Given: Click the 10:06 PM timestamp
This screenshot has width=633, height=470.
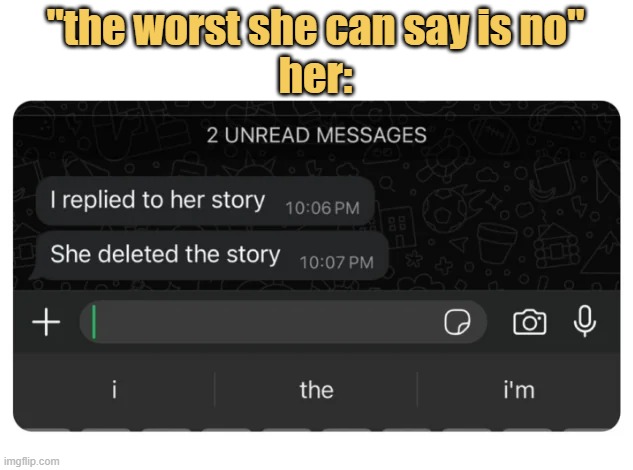Looking at the screenshot, I should [322, 208].
